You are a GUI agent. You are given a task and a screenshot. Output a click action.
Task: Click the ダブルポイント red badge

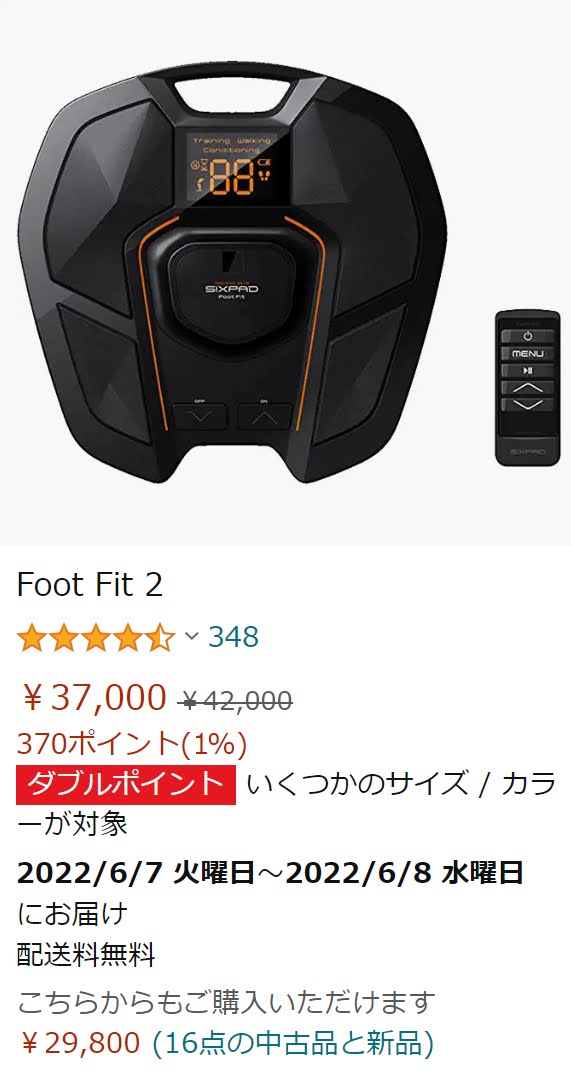pos(126,785)
